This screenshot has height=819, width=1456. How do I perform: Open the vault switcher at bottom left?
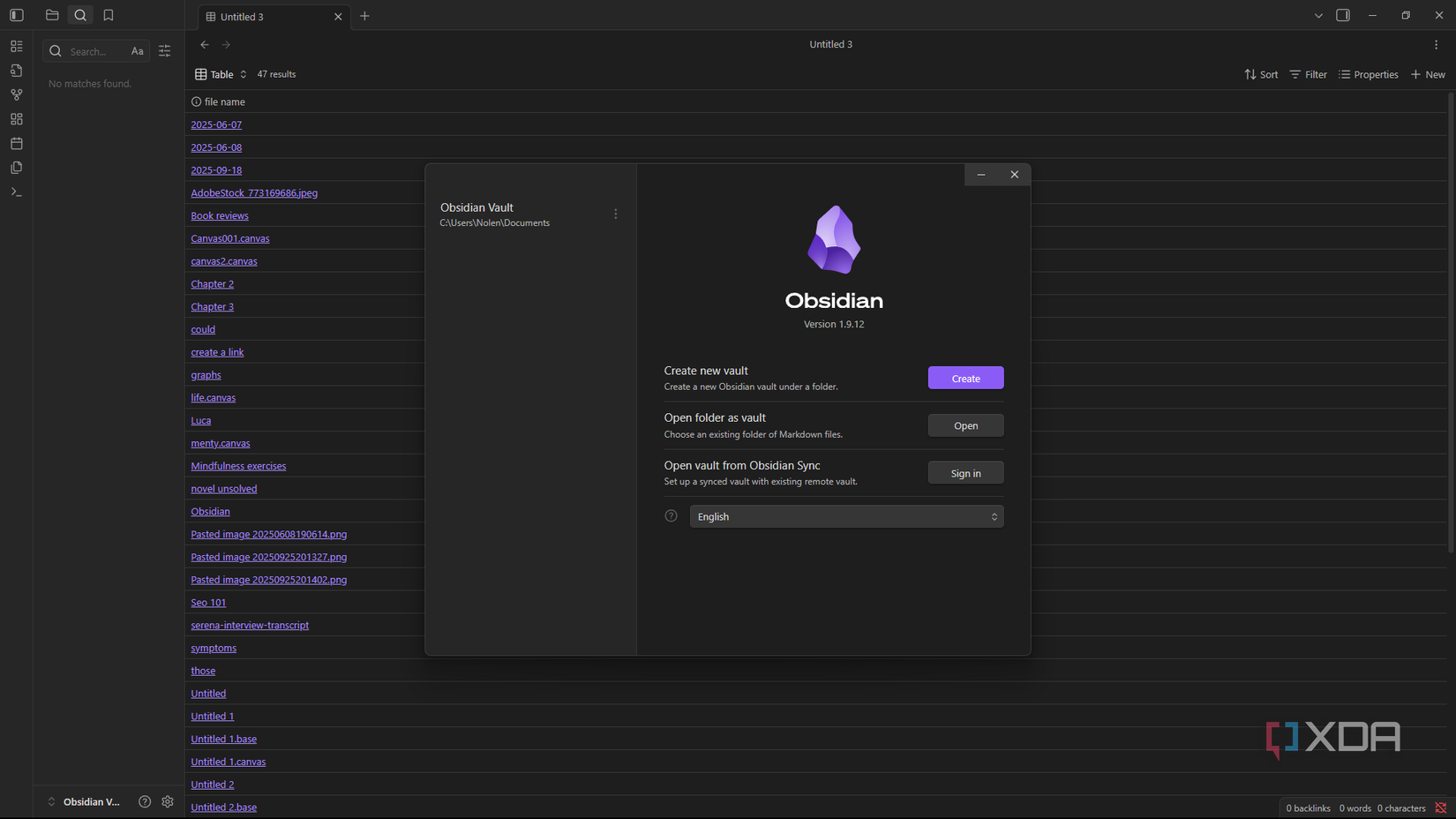[84, 801]
